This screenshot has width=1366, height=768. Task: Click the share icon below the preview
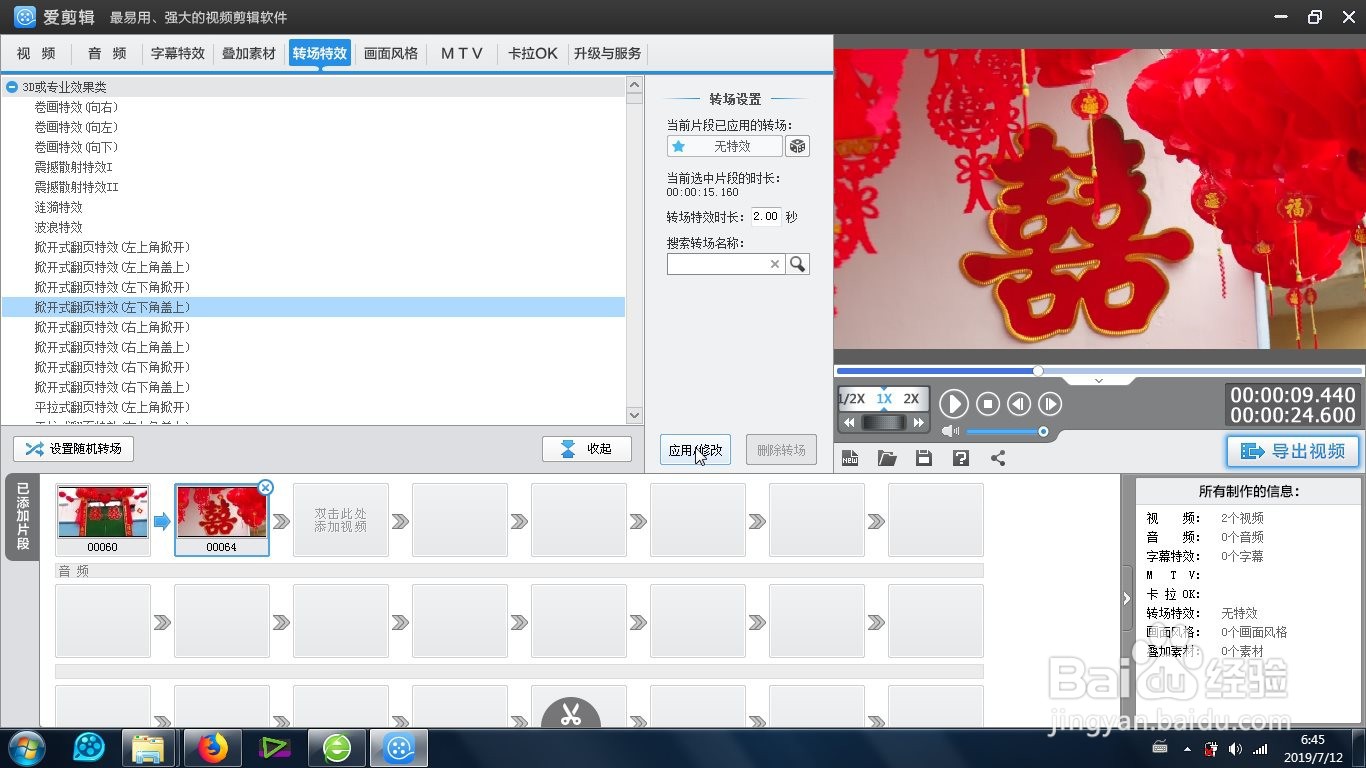(998, 458)
